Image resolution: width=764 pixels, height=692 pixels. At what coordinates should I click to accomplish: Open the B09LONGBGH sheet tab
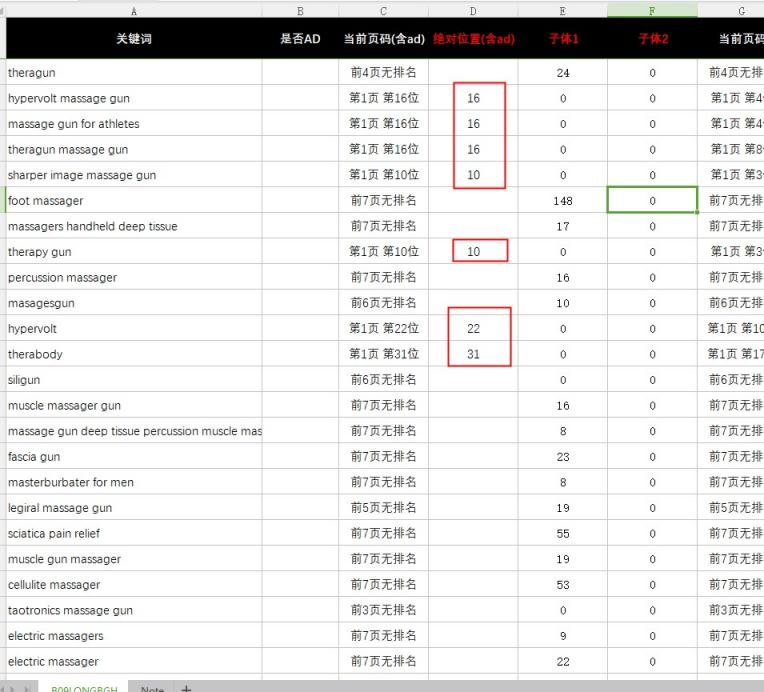coord(84,688)
